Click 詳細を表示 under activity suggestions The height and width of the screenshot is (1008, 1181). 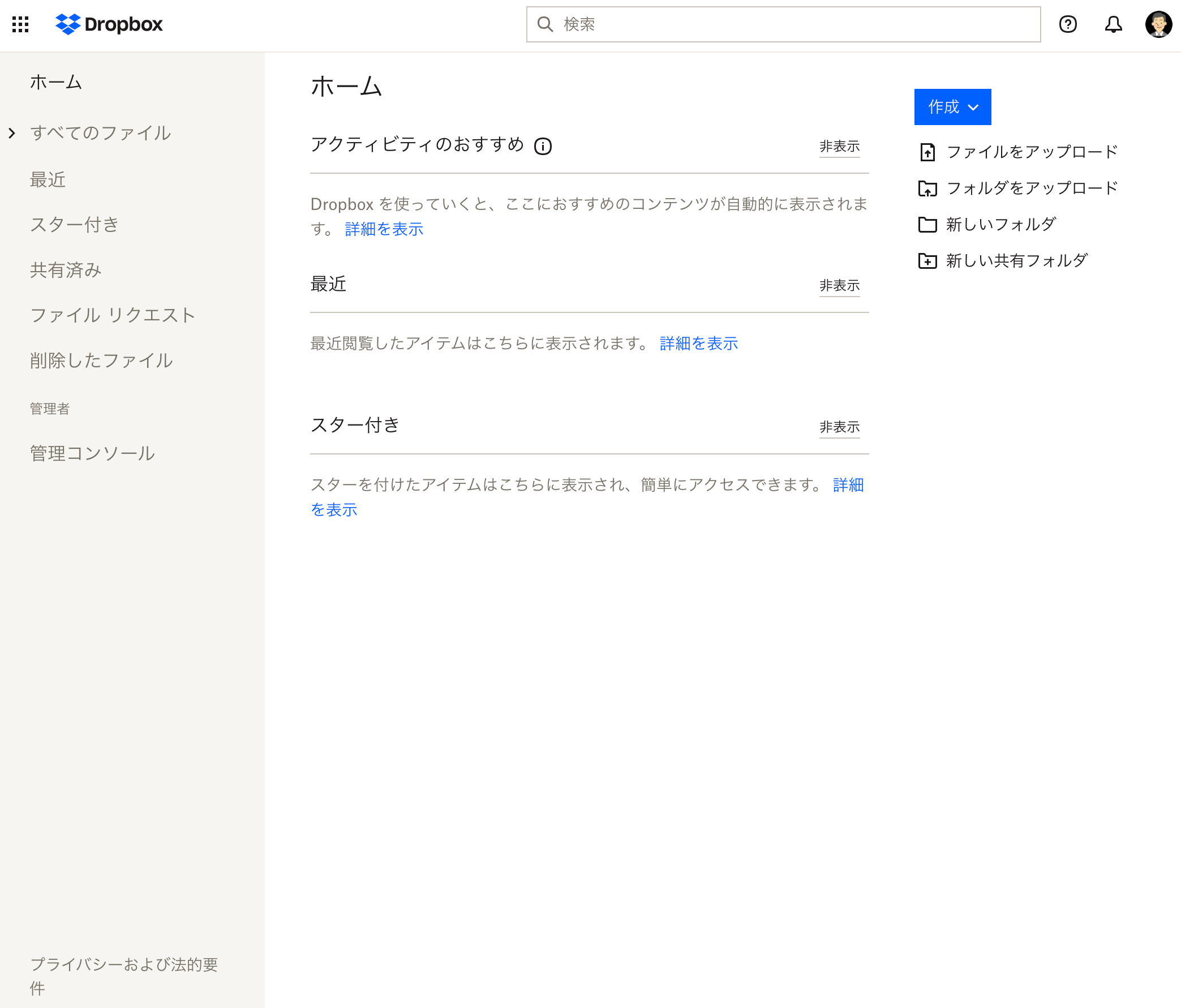(384, 229)
